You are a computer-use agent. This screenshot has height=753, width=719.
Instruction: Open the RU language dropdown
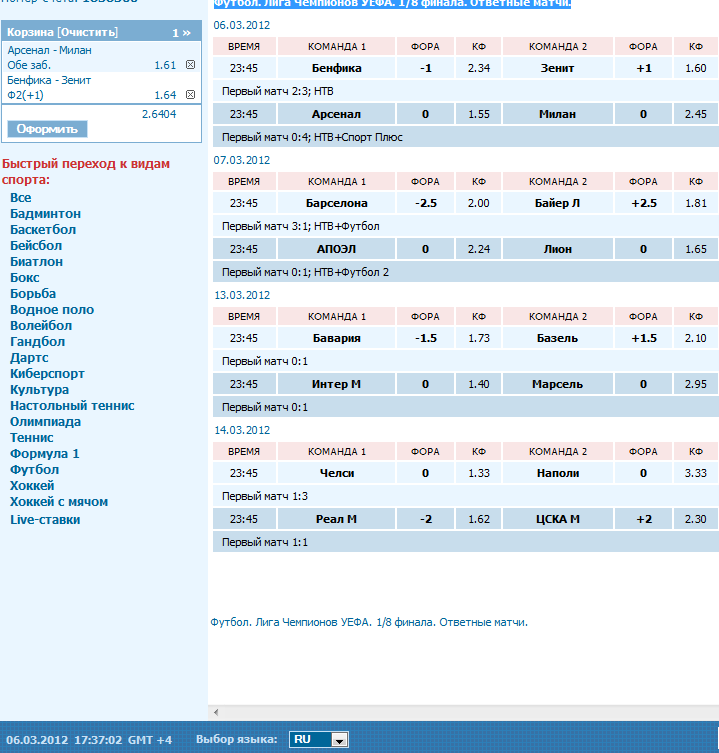tap(318, 740)
